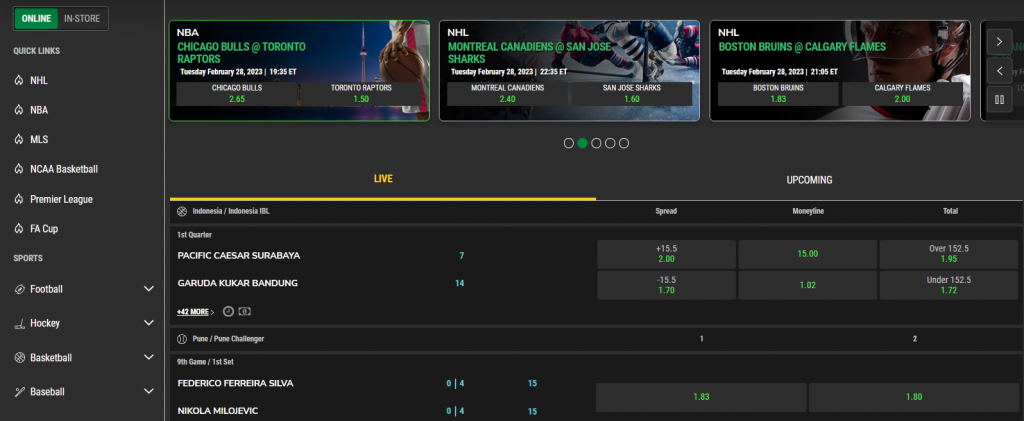Open Chicago Bulls @ Toronto Raptors card
Viewport: 1024px width, 421px height.
pyautogui.click(x=299, y=70)
